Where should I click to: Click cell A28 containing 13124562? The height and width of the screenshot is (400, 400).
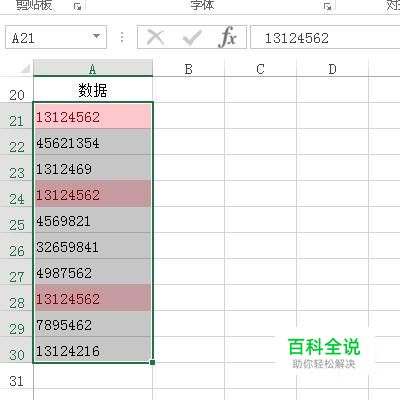(x=93, y=298)
